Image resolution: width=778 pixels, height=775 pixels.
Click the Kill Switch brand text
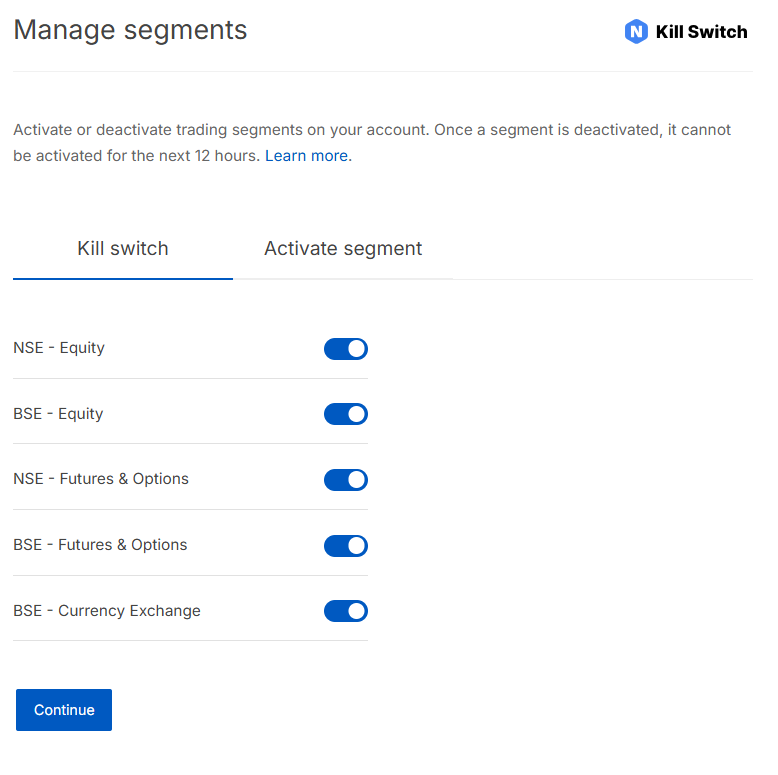(x=701, y=32)
